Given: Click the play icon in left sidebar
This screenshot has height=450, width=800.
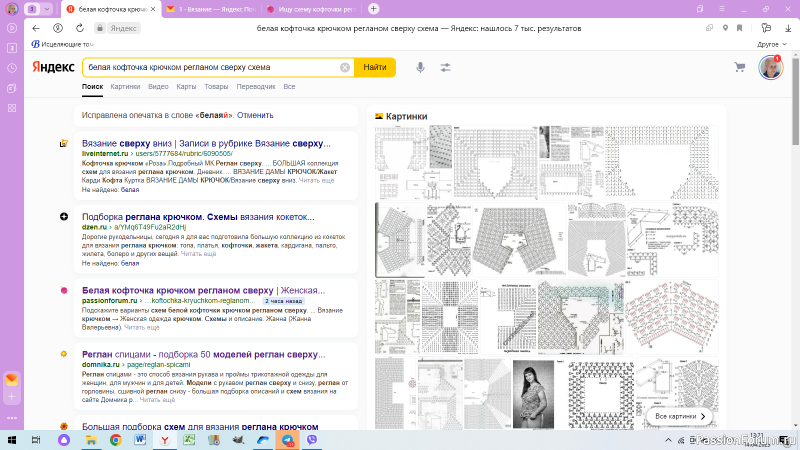Looking at the screenshot, I should [12, 28].
